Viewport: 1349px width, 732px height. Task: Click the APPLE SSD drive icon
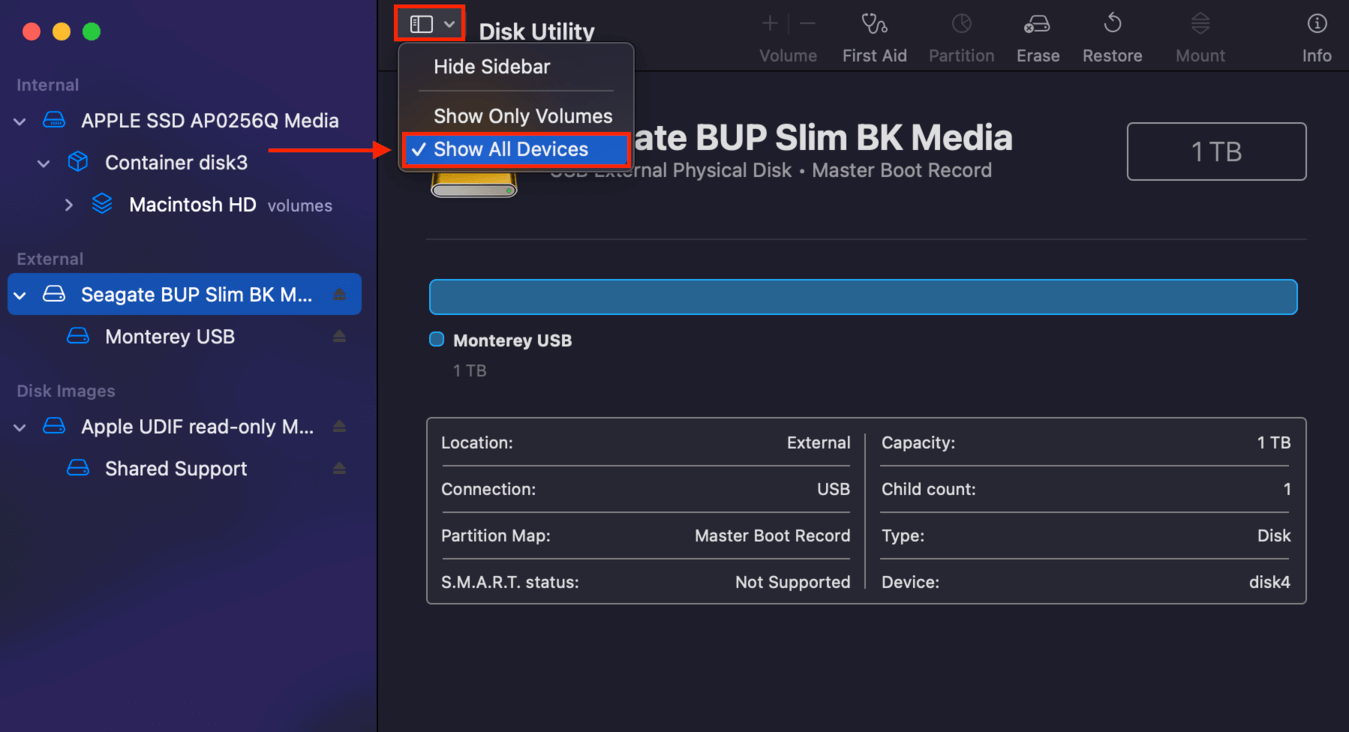coord(54,121)
